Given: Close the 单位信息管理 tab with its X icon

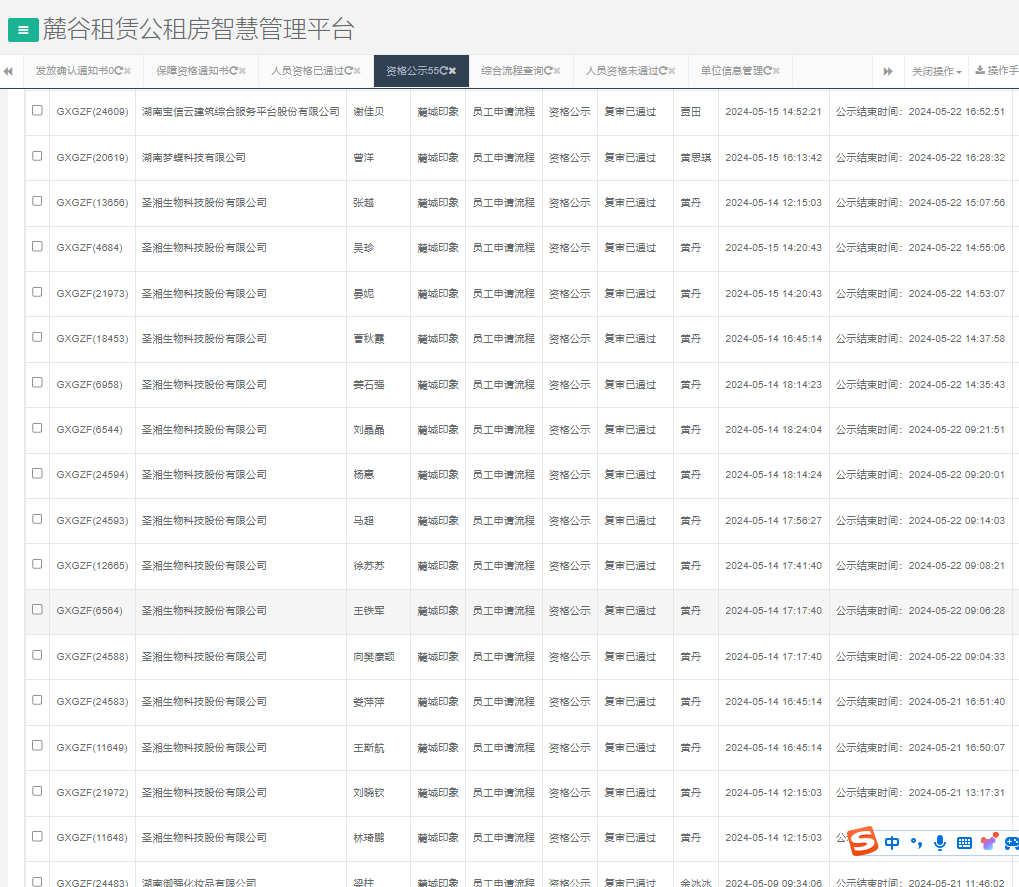Looking at the screenshot, I should 777,71.
